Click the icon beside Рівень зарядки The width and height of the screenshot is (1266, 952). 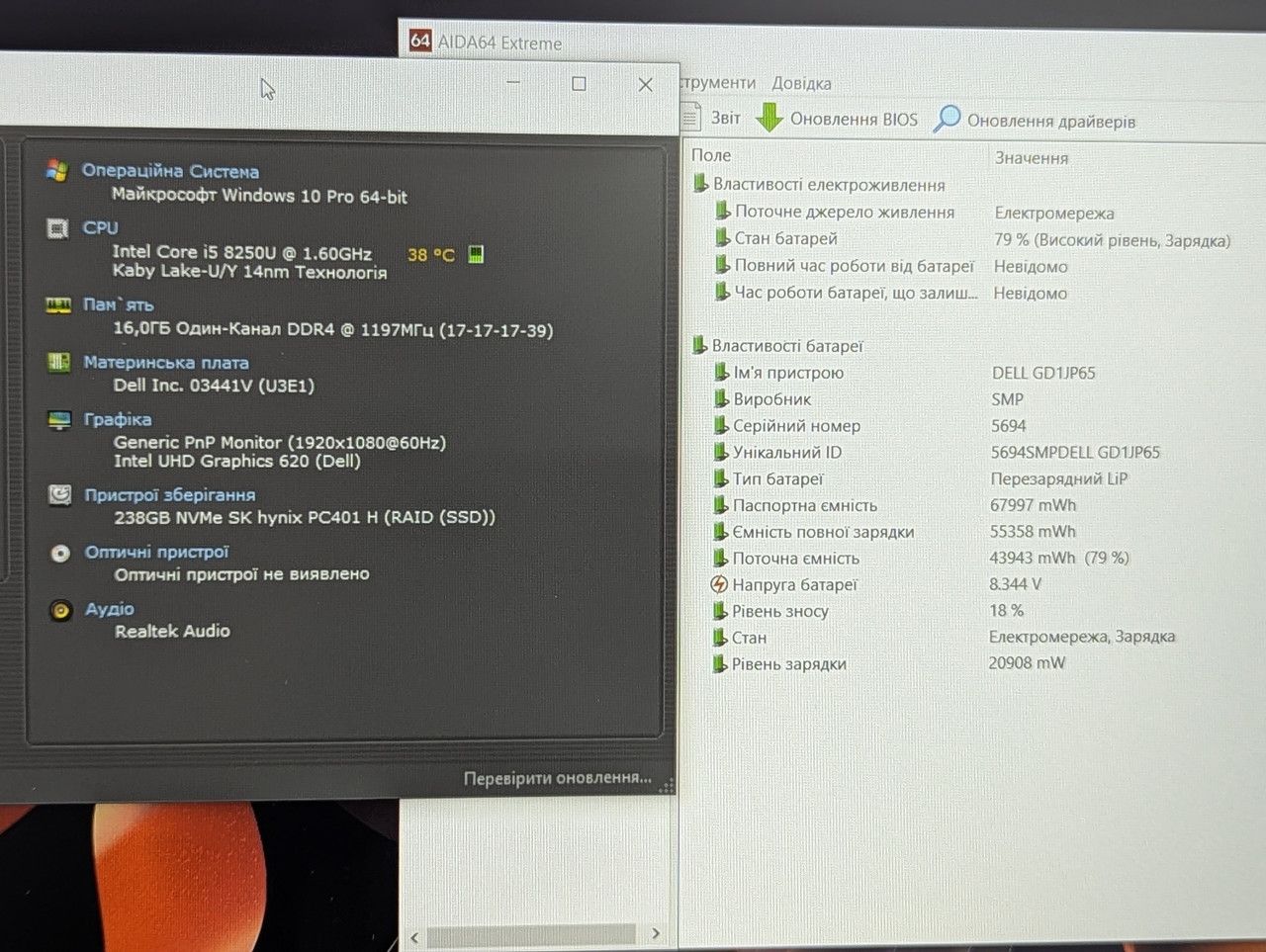coord(720,663)
